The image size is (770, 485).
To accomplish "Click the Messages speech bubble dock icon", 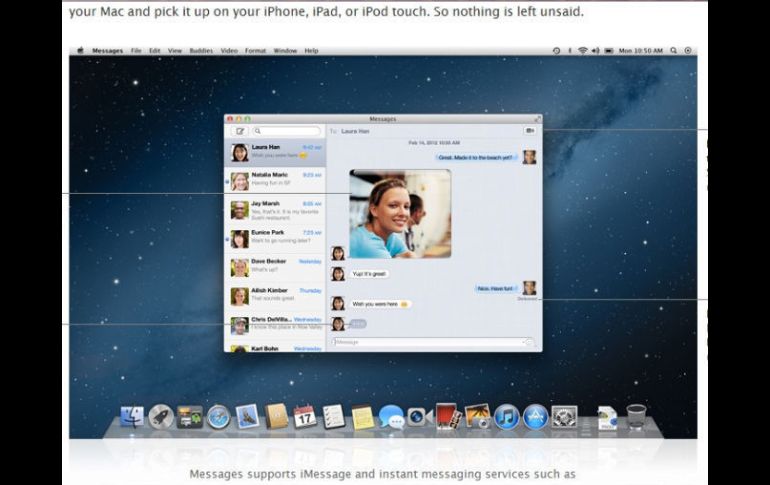I will pos(390,417).
